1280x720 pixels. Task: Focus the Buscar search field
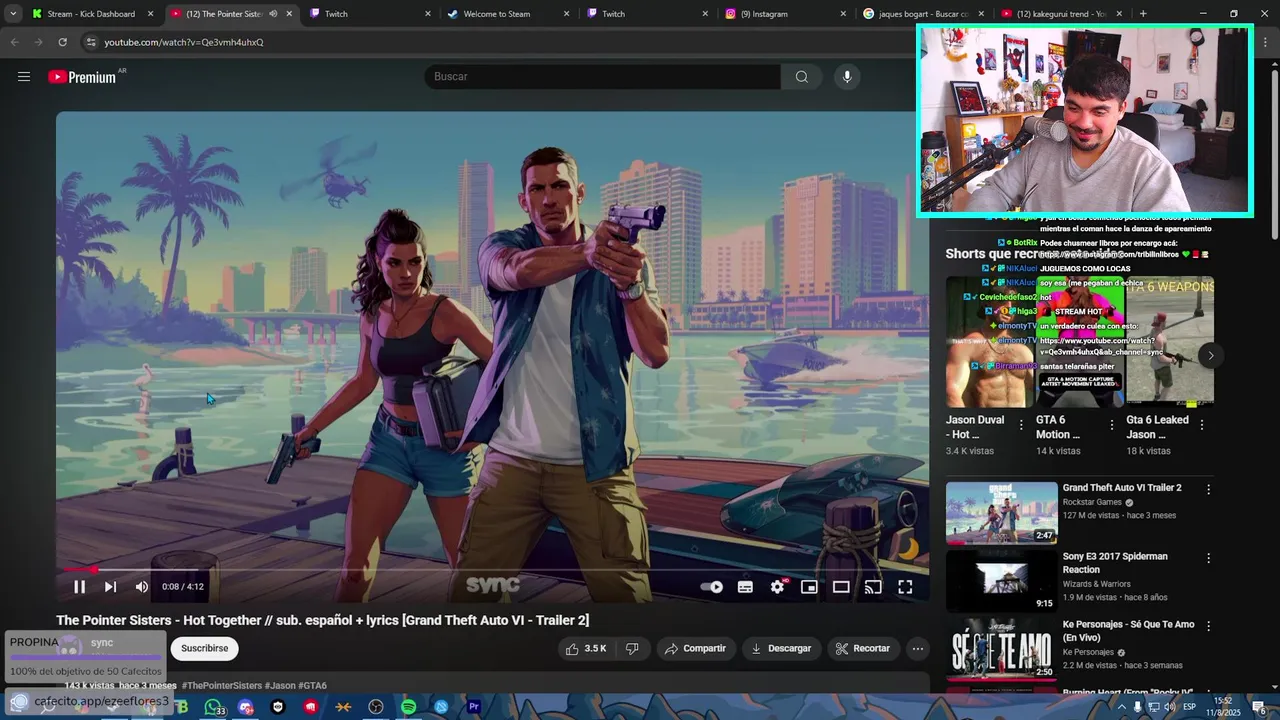click(603, 77)
